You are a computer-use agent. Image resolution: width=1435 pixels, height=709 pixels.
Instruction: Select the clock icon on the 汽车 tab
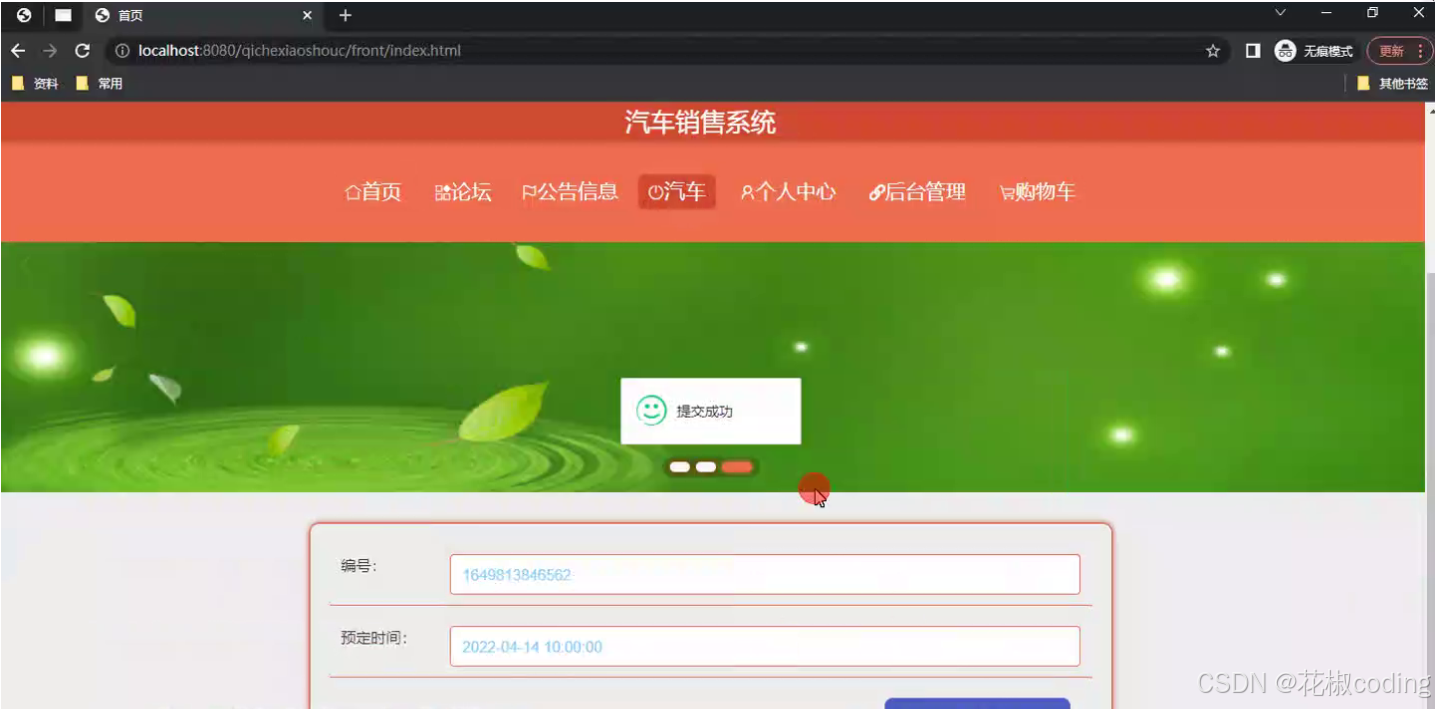(655, 191)
